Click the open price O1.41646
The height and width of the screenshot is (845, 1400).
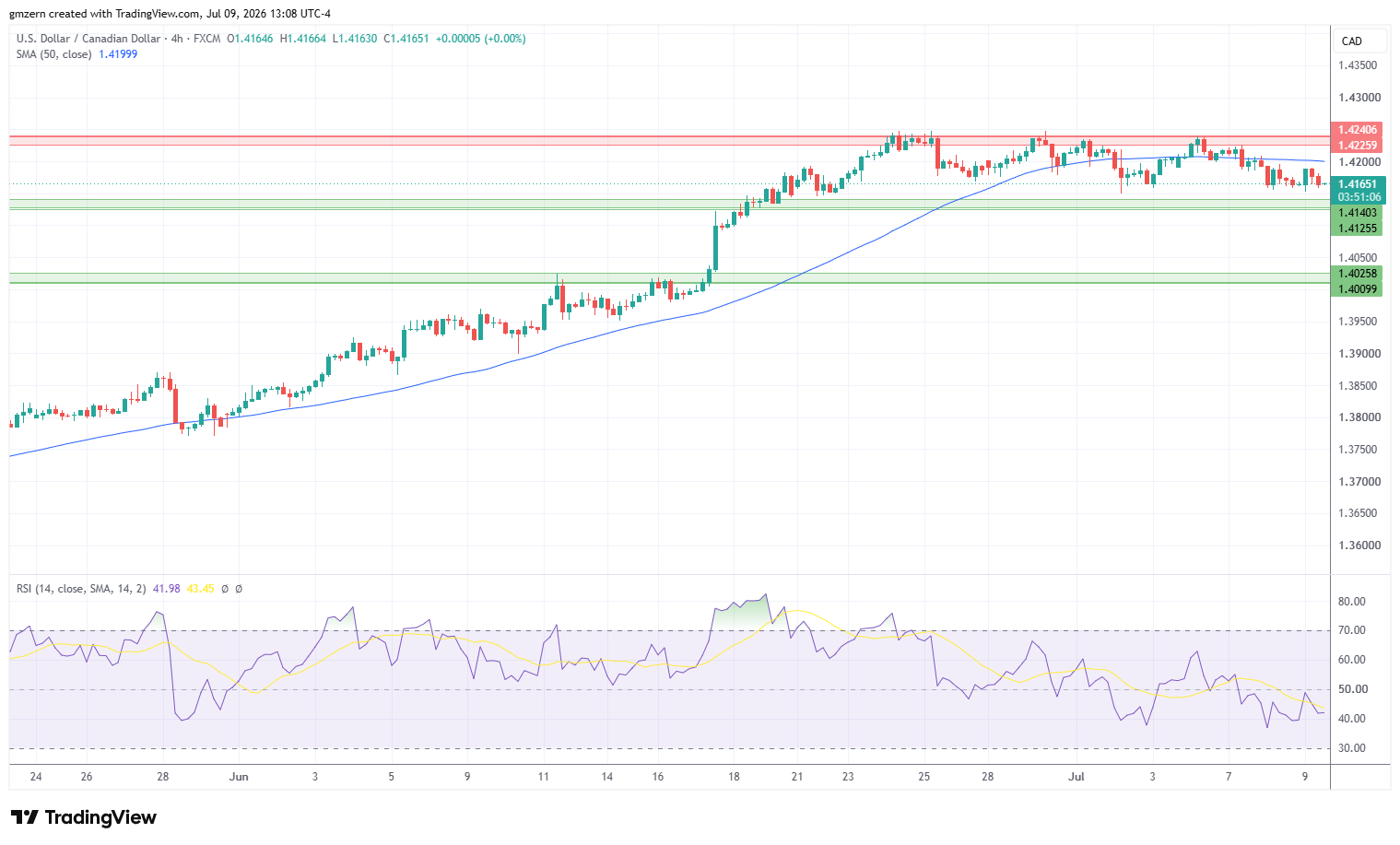coord(250,39)
